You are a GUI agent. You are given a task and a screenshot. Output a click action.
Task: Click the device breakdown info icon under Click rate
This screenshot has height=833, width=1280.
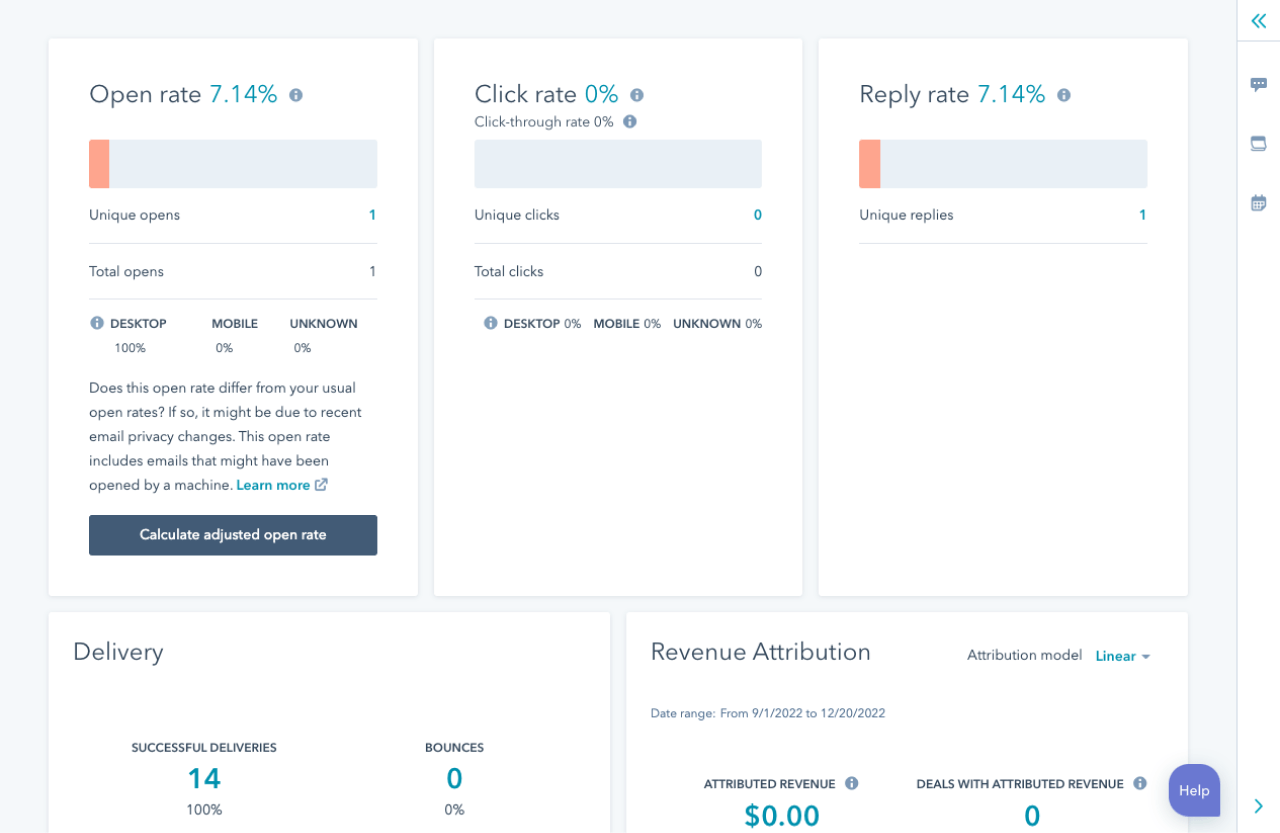pyautogui.click(x=489, y=323)
